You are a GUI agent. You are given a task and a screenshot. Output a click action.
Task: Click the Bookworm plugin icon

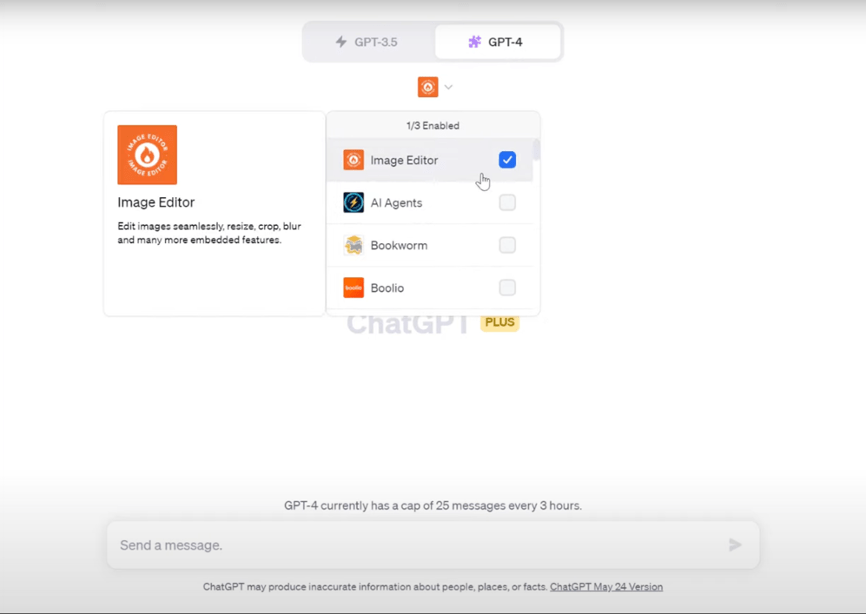point(353,245)
